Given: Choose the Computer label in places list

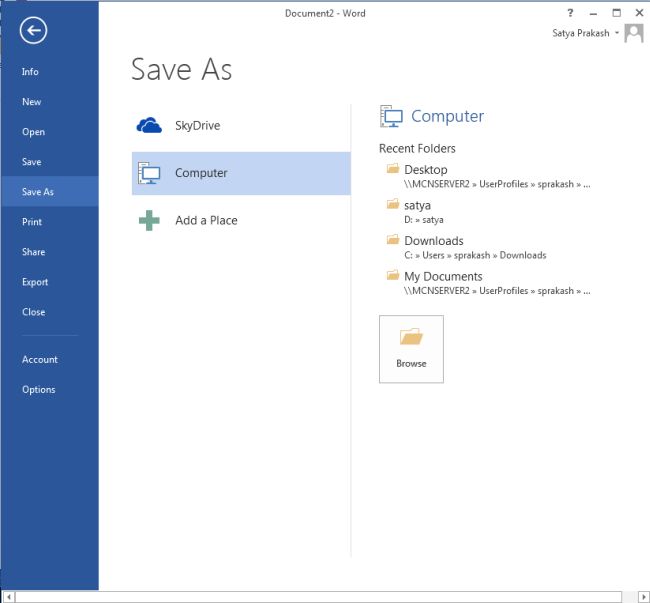Looking at the screenshot, I should pos(201,173).
